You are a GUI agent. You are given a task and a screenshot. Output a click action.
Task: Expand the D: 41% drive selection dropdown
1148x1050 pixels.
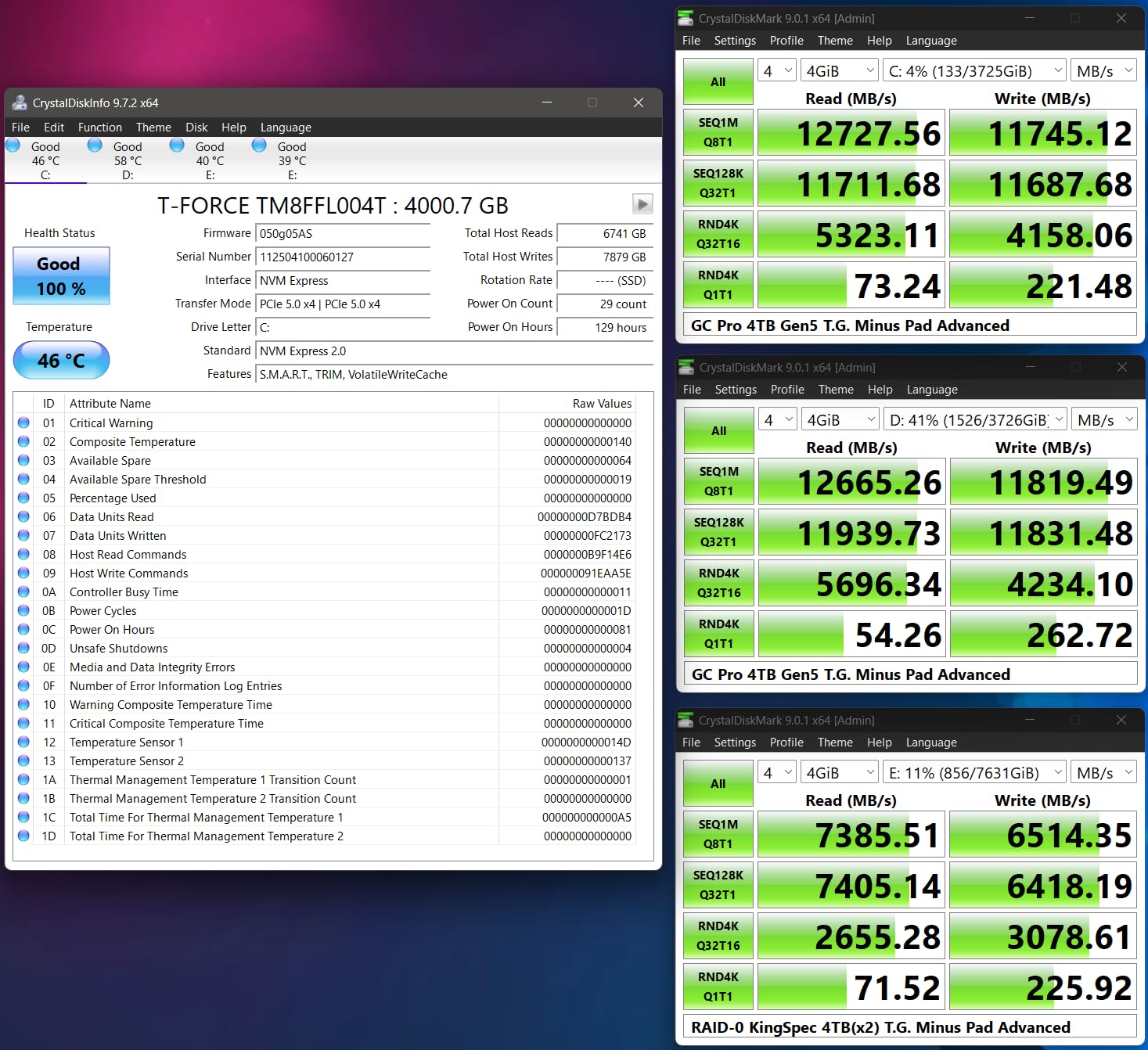(976, 420)
